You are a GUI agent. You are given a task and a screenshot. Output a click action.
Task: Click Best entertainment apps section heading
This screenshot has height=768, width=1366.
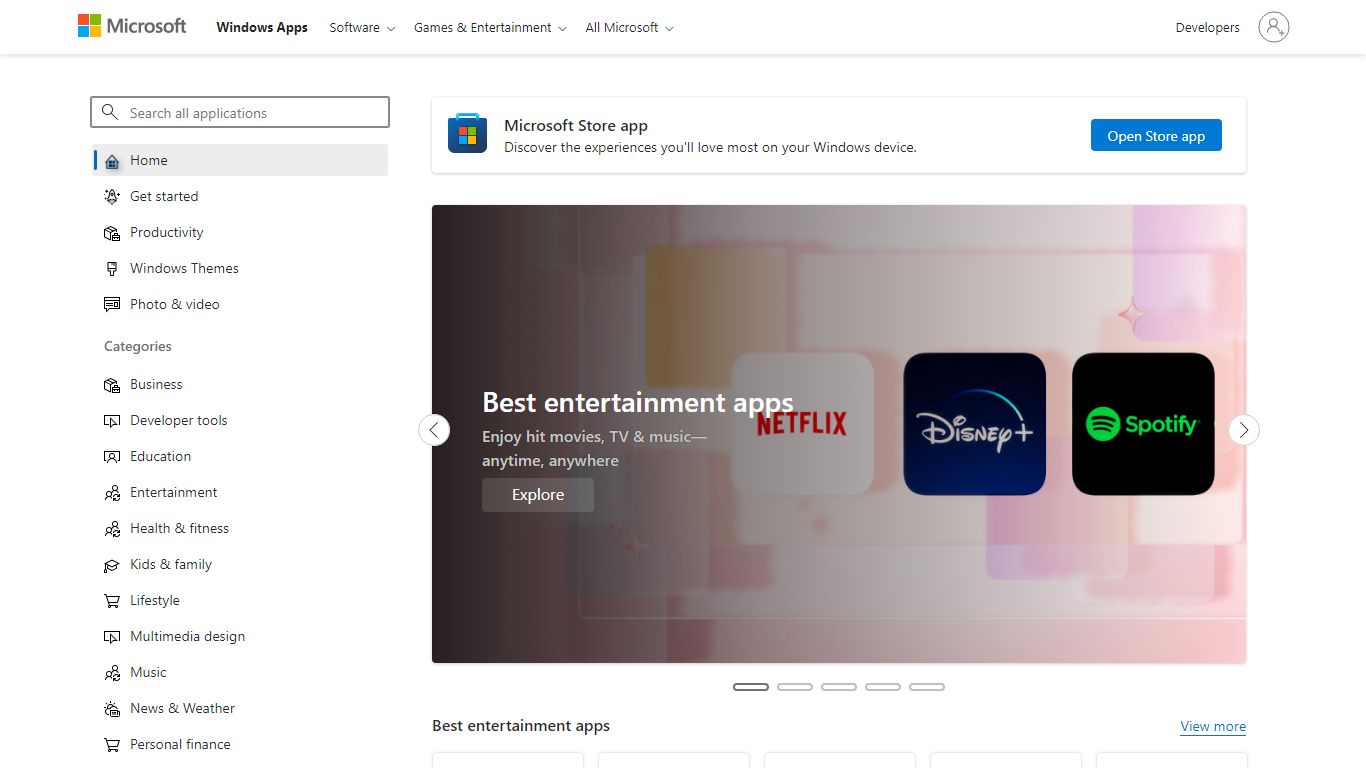point(521,726)
